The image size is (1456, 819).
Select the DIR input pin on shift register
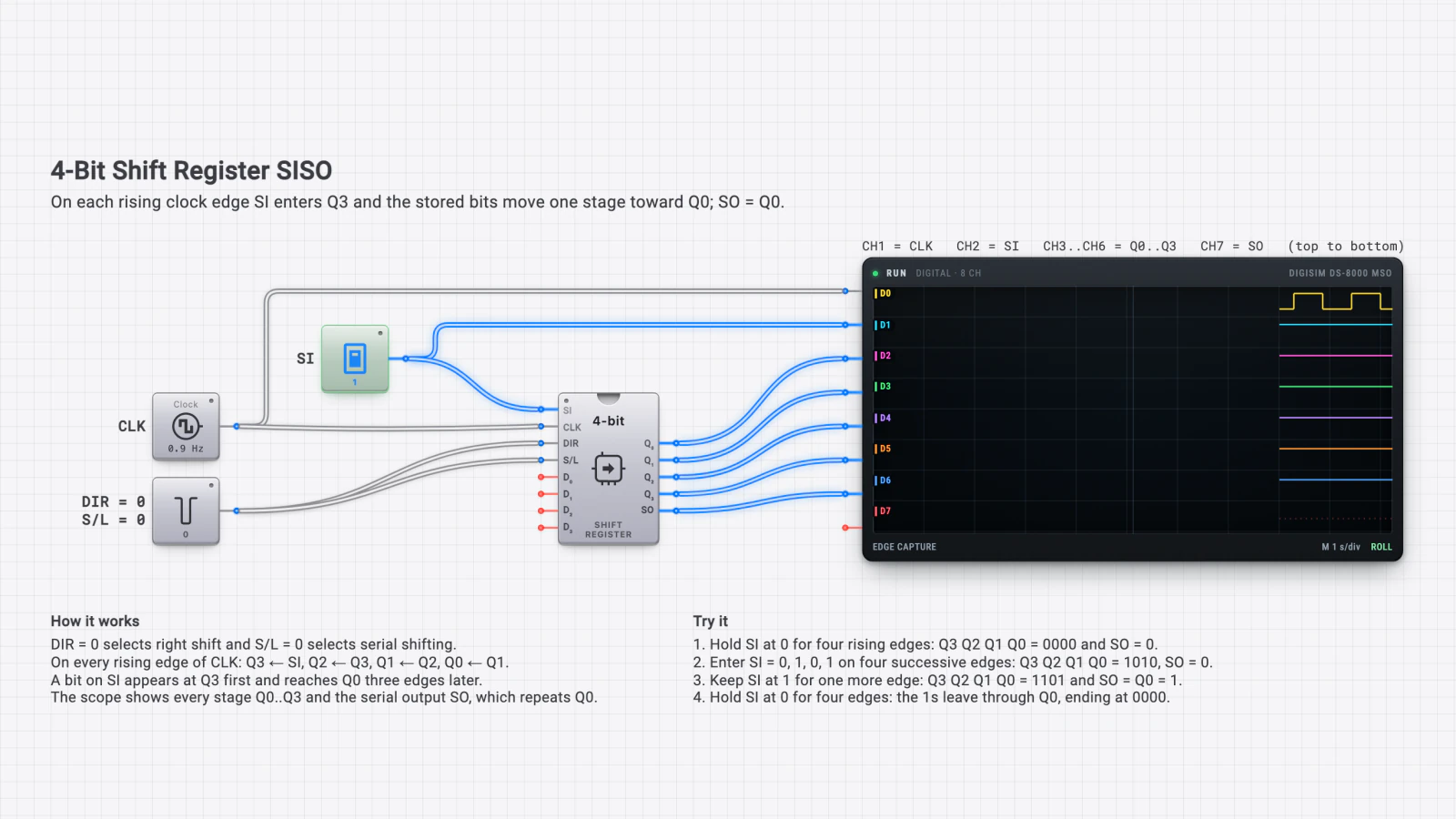click(x=541, y=443)
